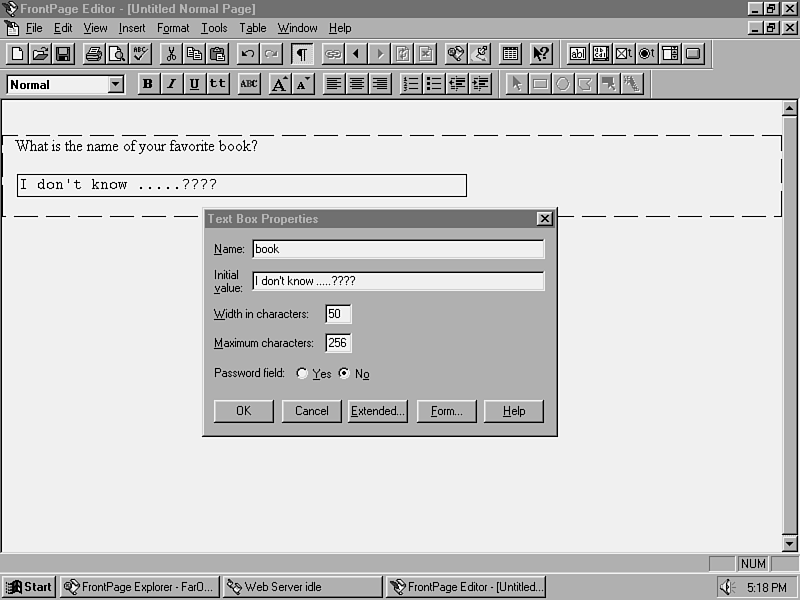
Task: Click the numbered list icon
Action: pyautogui.click(x=411, y=84)
